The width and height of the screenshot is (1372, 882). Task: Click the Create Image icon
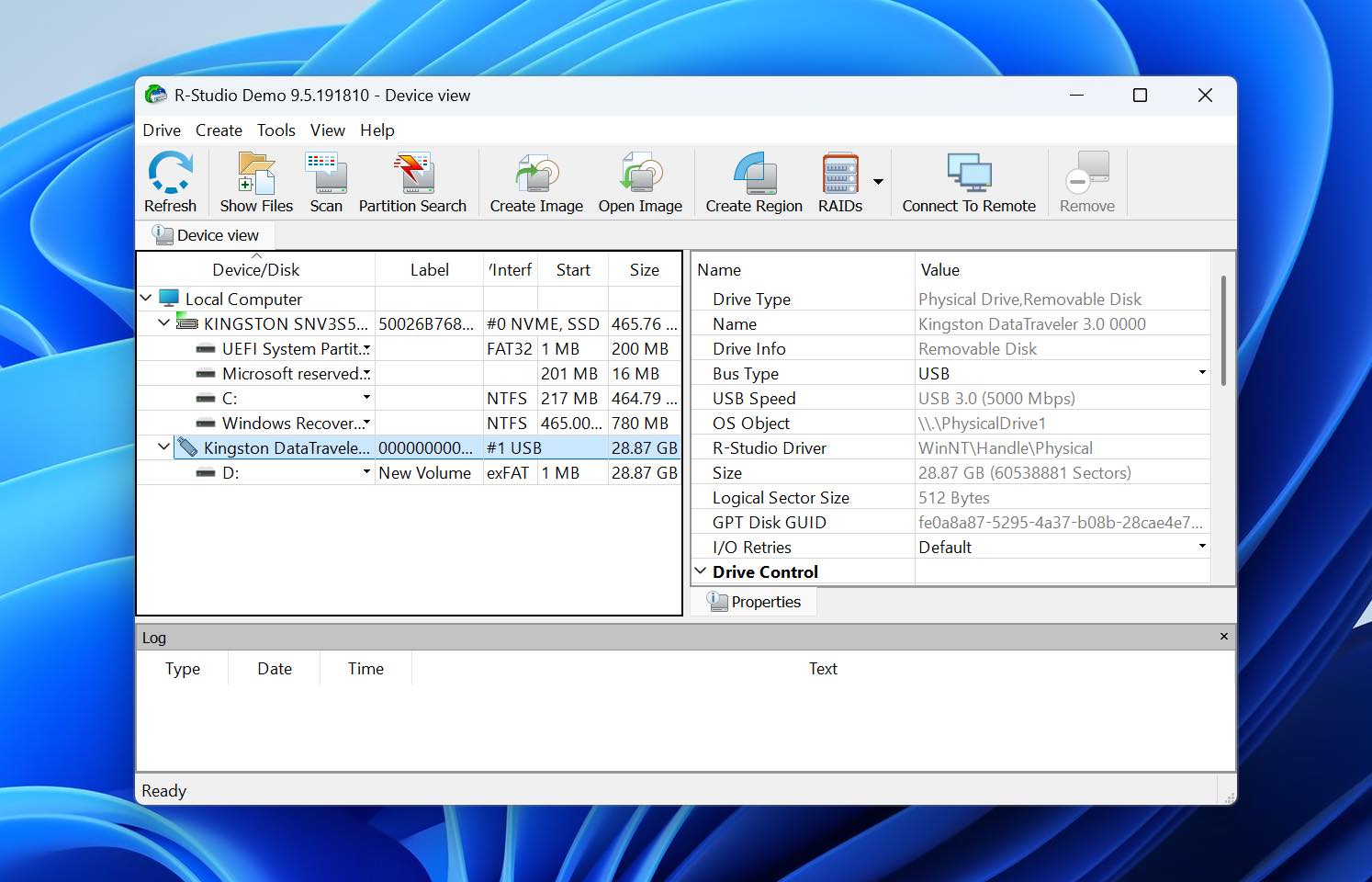click(536, 174)
